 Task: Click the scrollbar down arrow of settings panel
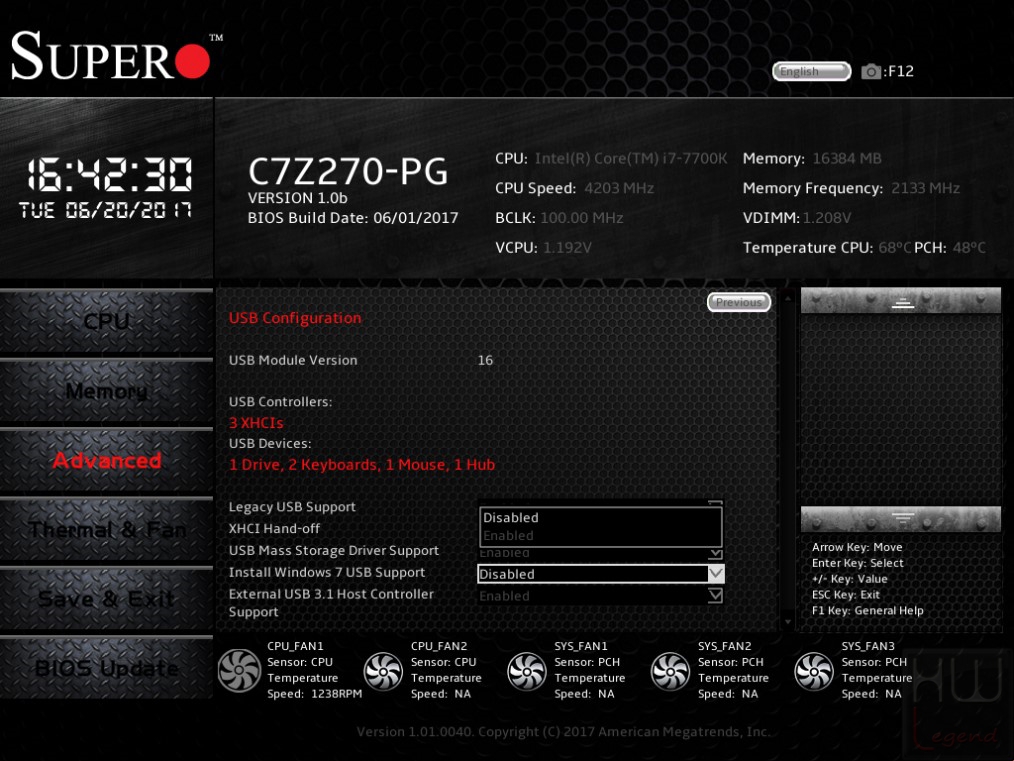click(788, 621)
